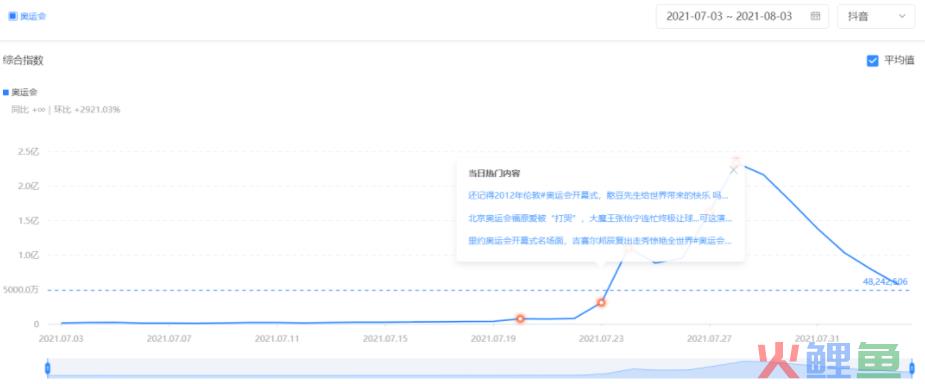Uncheck the 平均值 checkbox
The image size is (925, 384).
click(872, 60)
